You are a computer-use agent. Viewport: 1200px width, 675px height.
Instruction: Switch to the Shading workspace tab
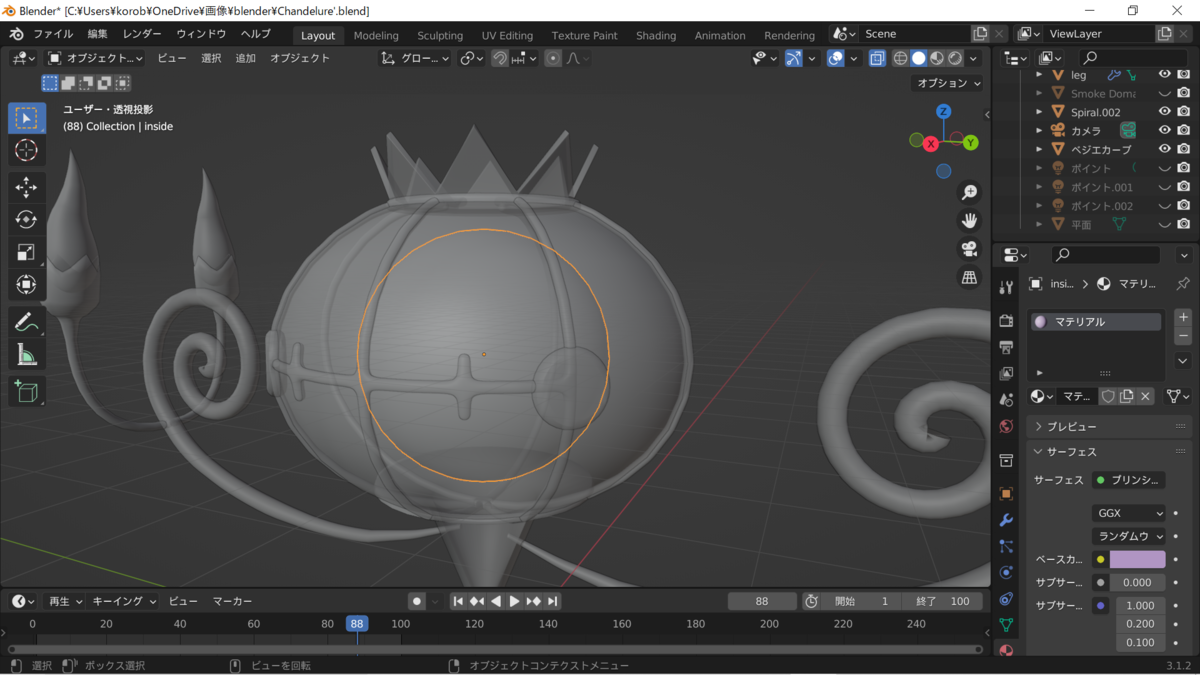point(656,35)
